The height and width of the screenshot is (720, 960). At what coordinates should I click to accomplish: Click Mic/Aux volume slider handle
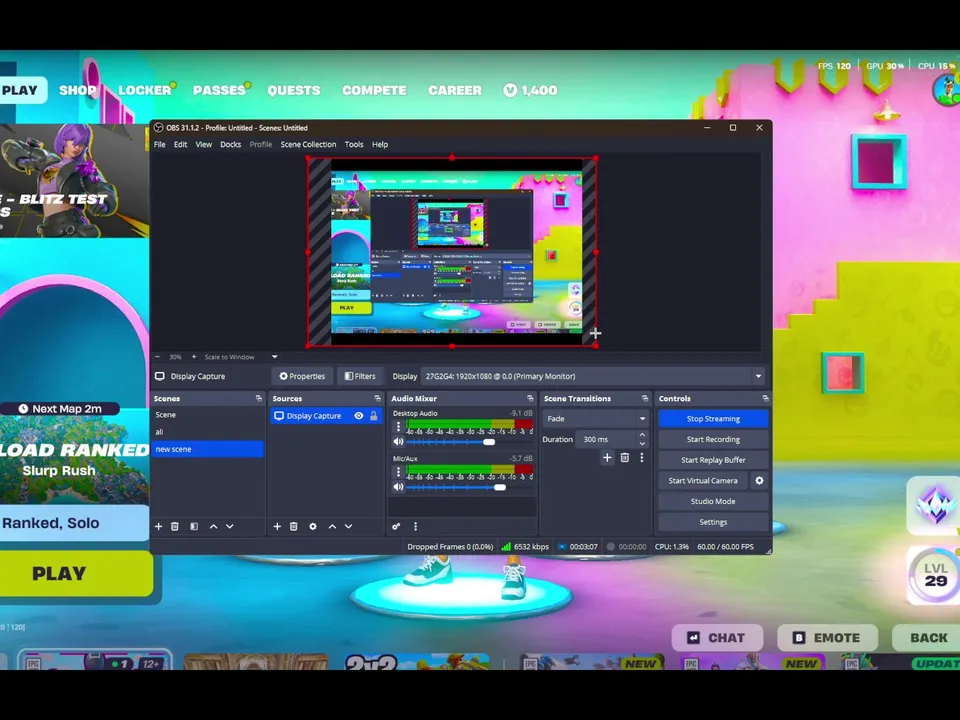tap(500, 487)
